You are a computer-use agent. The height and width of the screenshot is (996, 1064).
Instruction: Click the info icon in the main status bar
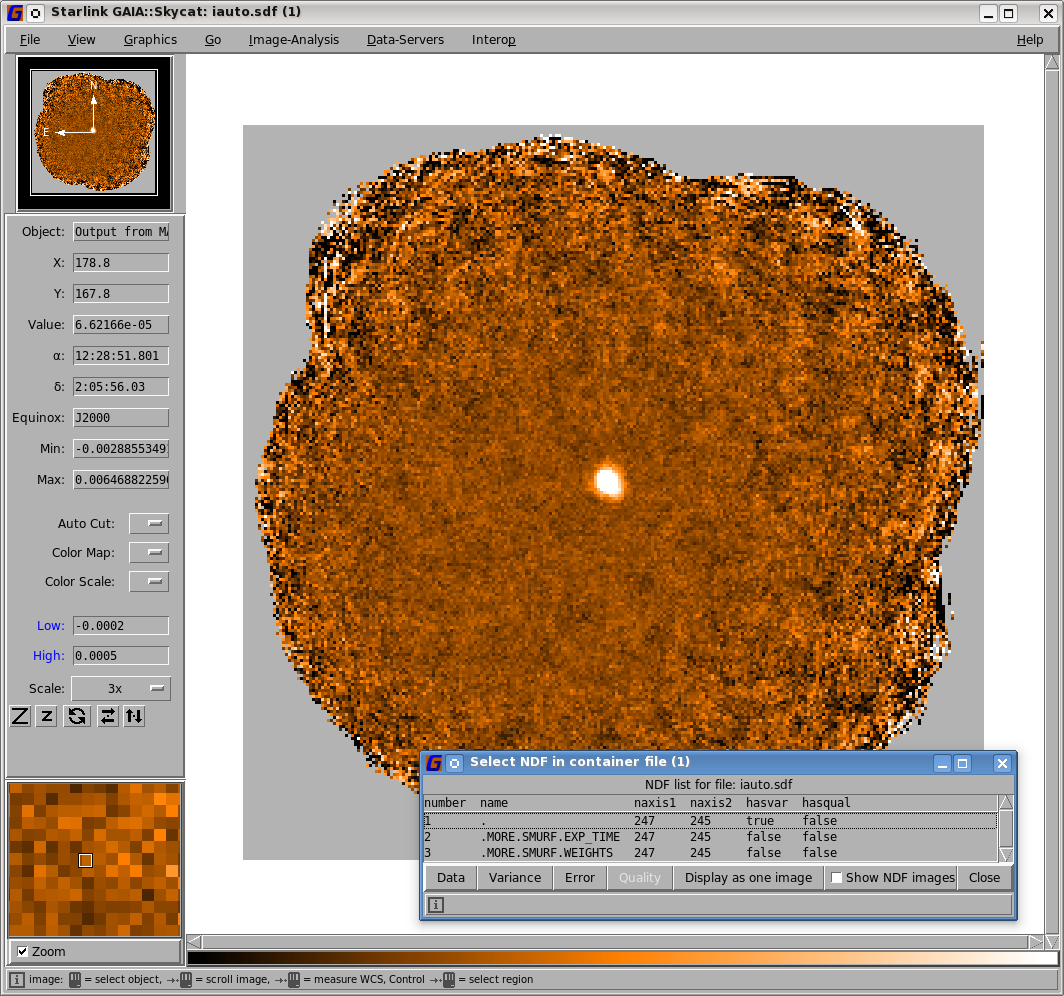click(17, 980)
